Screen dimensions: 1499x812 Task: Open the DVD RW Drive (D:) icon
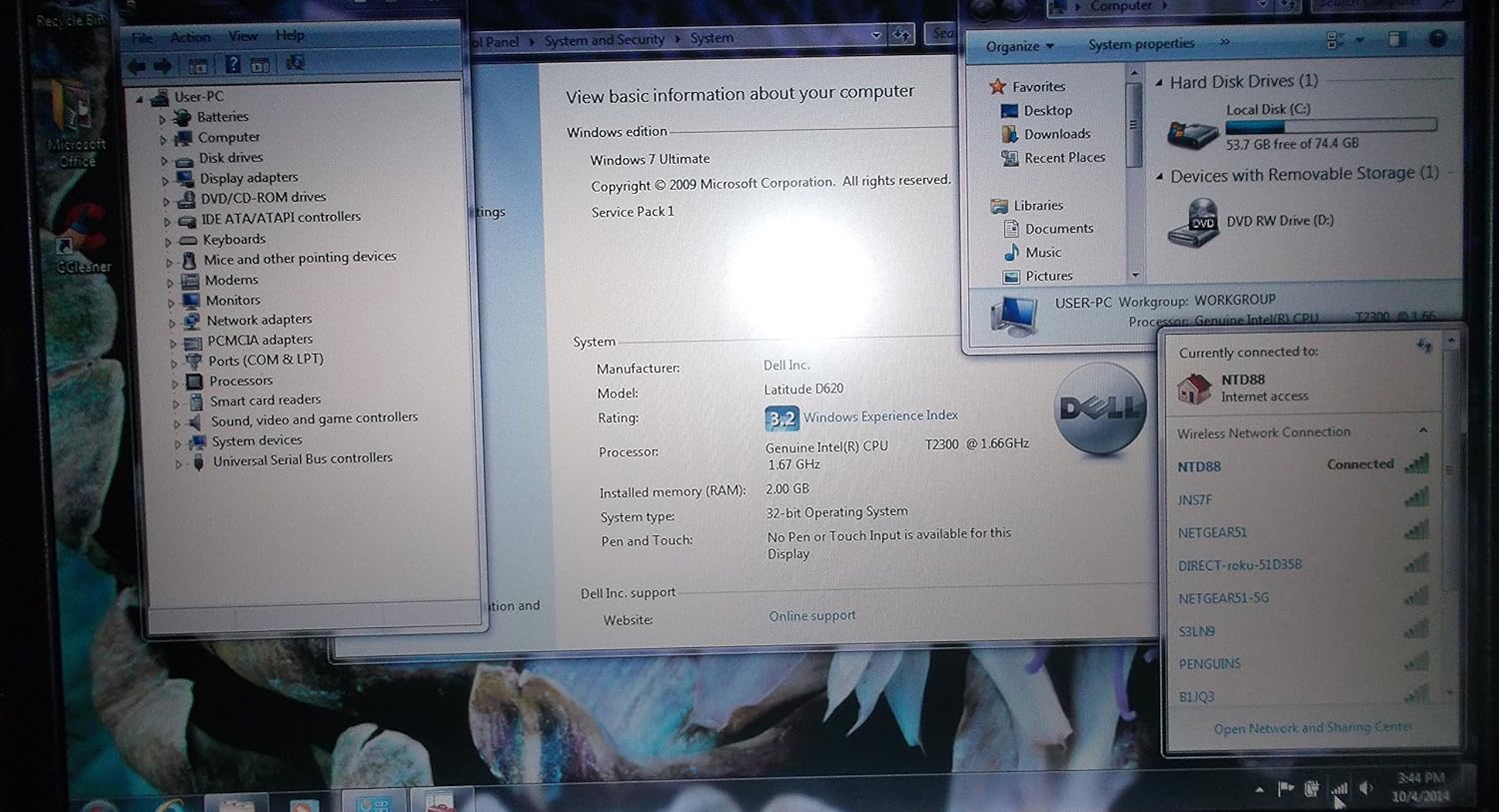(1193, 222)
